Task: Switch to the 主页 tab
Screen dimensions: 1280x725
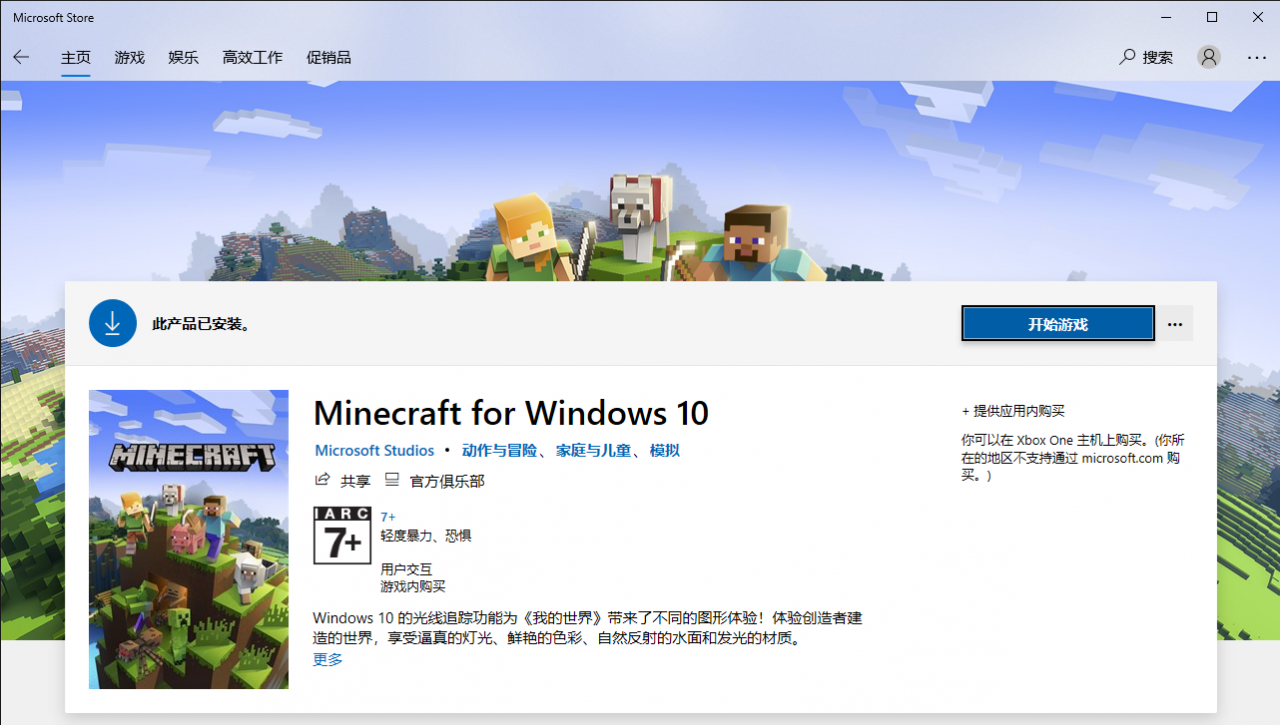Action: click(x=76, y=57)
